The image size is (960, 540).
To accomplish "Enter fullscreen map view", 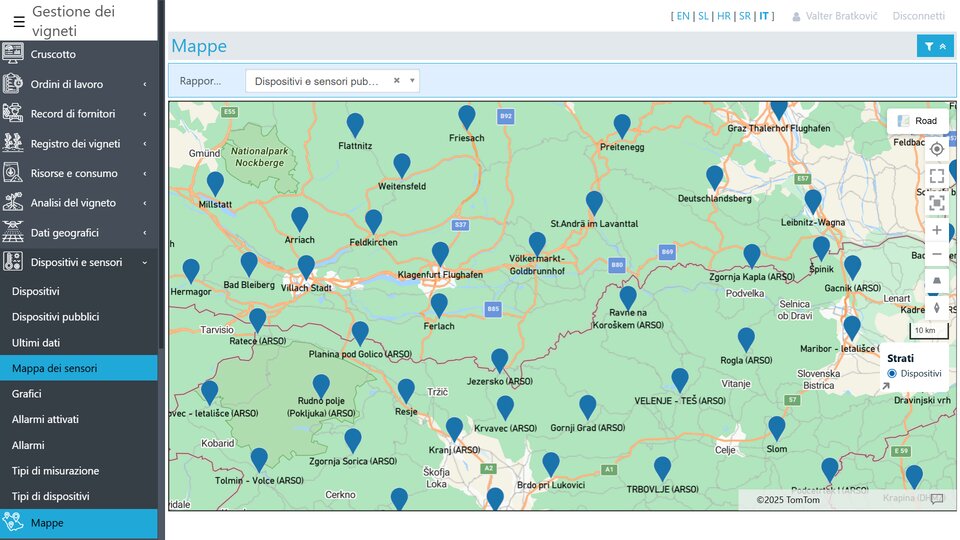I will pyautogui.click(x=936, y=176).
